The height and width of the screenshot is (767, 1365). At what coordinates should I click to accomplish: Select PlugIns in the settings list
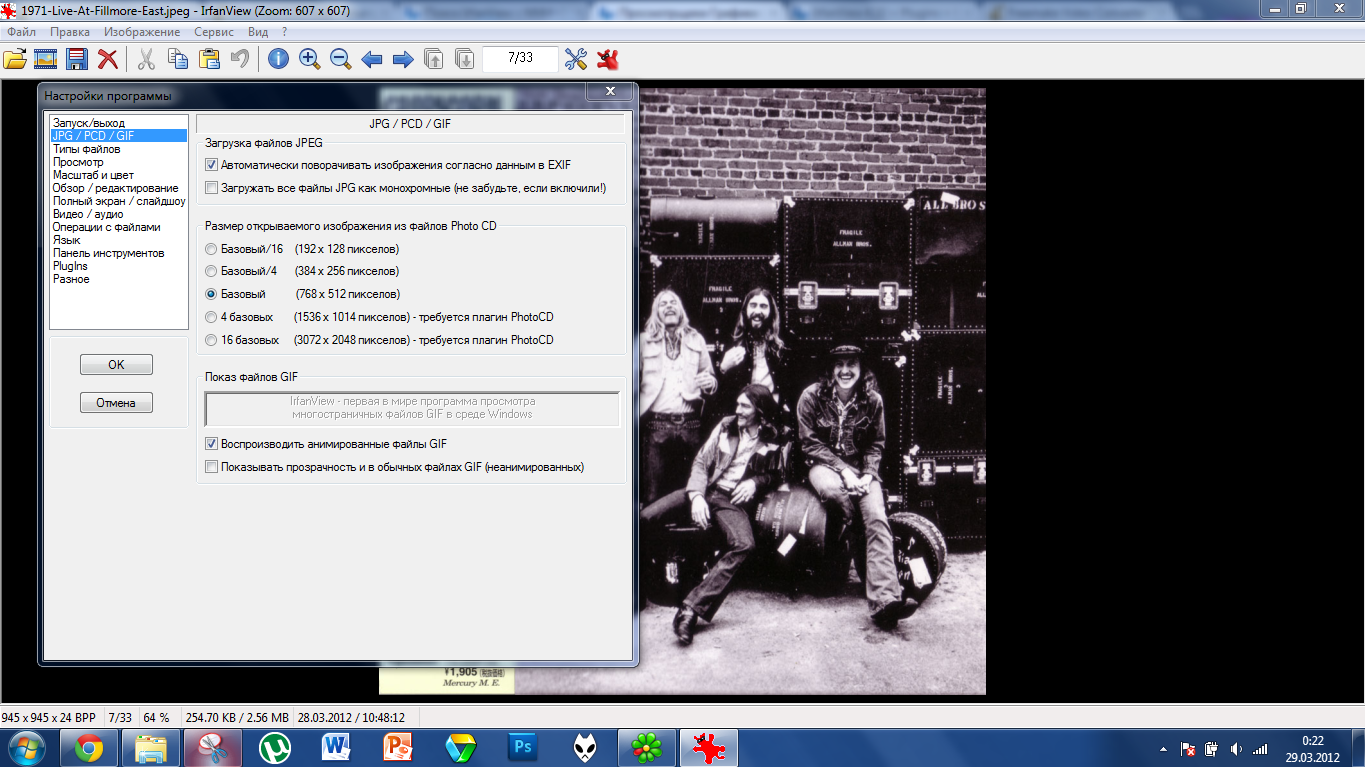tap(119, 266)
